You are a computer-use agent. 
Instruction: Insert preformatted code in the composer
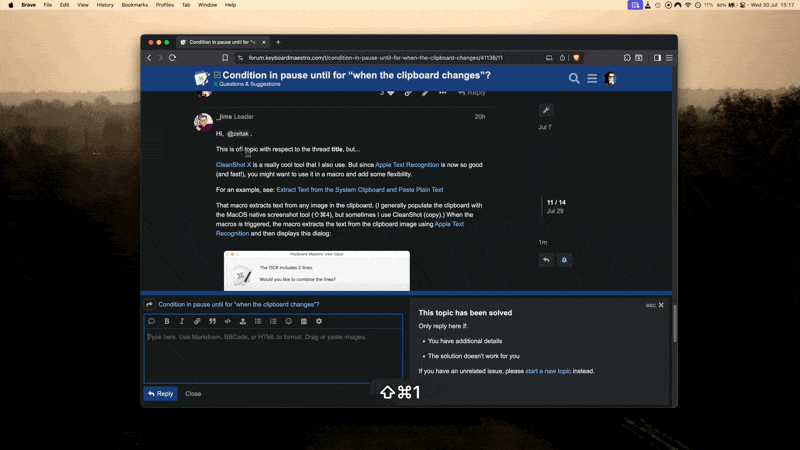click(x=228, y=321)
